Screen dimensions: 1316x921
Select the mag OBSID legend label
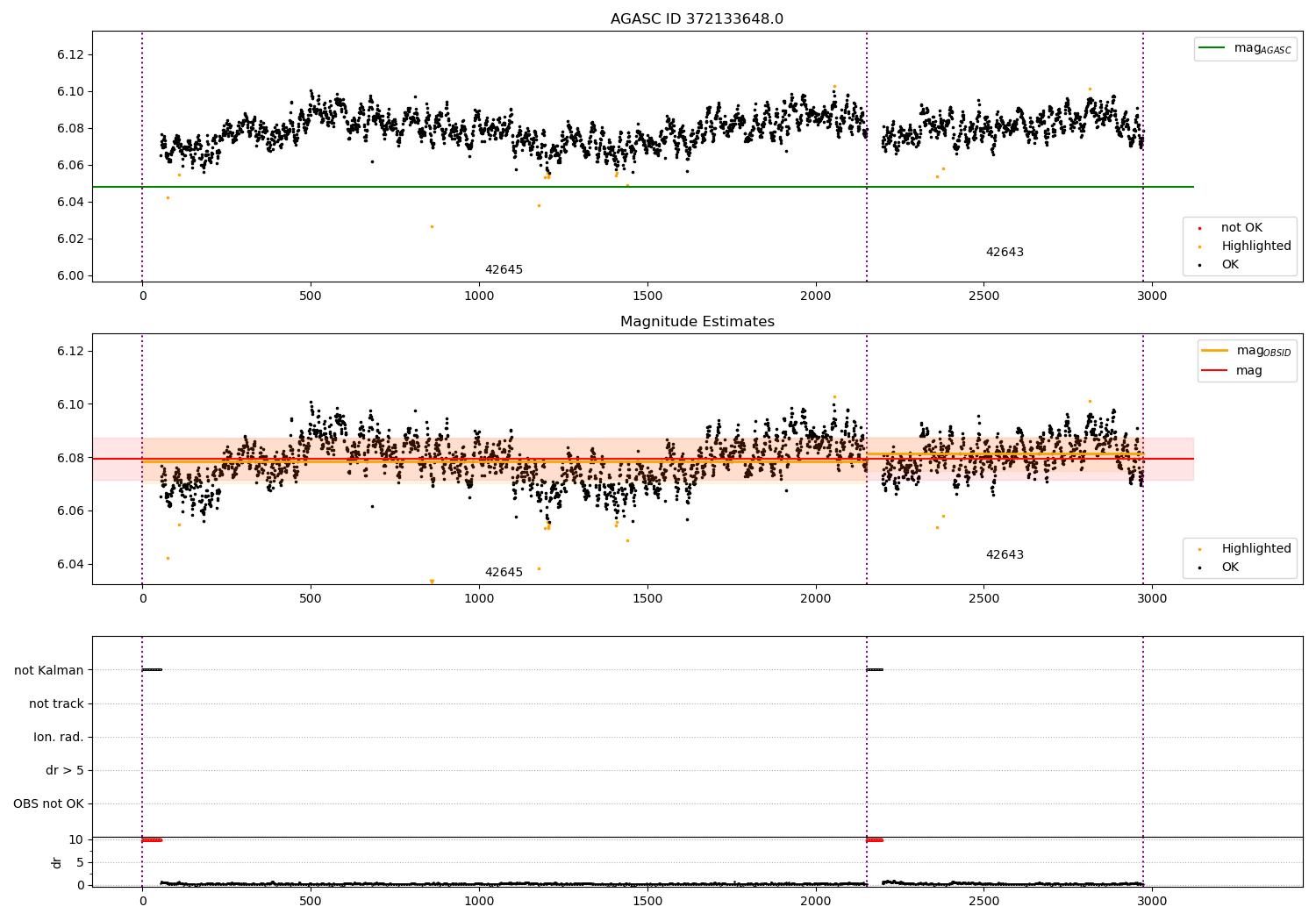(1263, 351)
